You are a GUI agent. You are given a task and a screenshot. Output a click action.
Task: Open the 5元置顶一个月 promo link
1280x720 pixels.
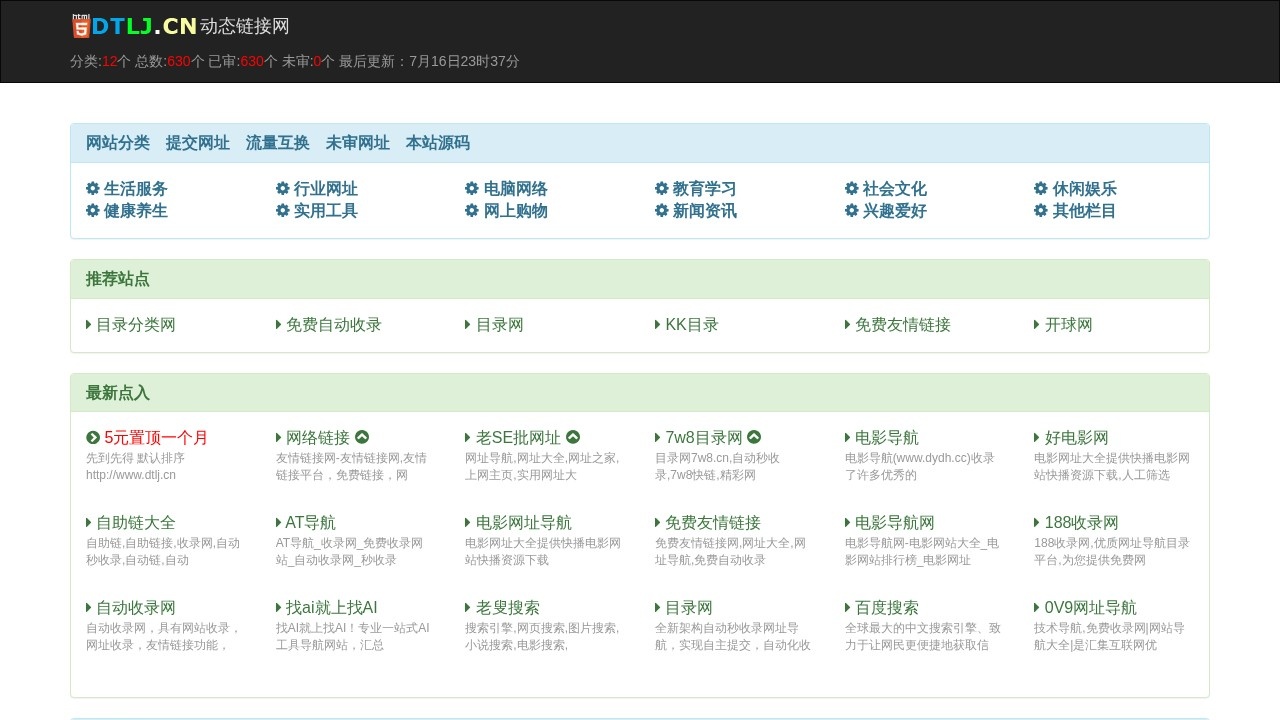tap(156, 437)
